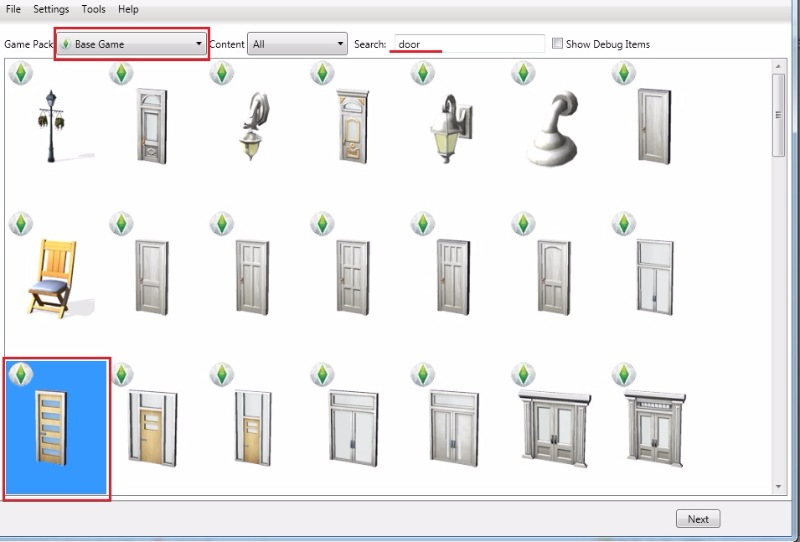Open the Help menu

pyautogui.click(x=128, y=9)
